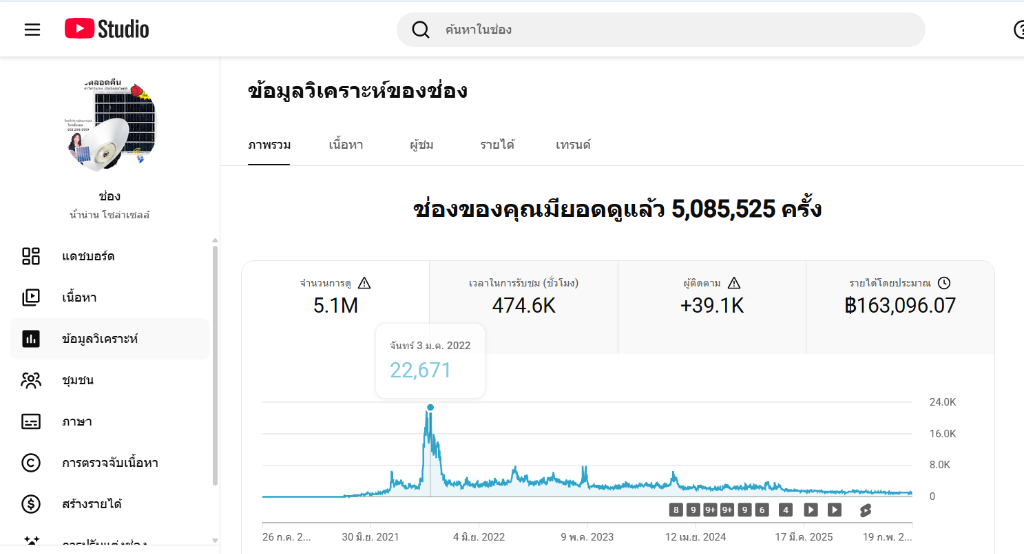
Task: Switch to the ภาพรวม tab
Action: point(269,145)
